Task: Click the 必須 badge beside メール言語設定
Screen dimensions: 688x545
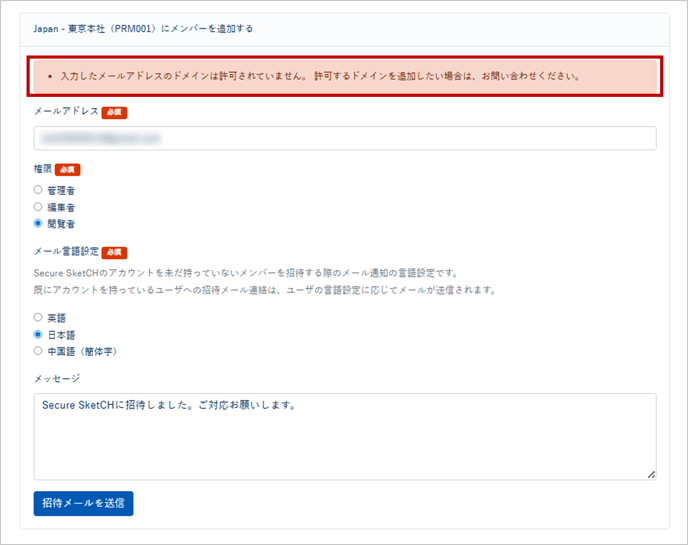Action: (114, 253)
